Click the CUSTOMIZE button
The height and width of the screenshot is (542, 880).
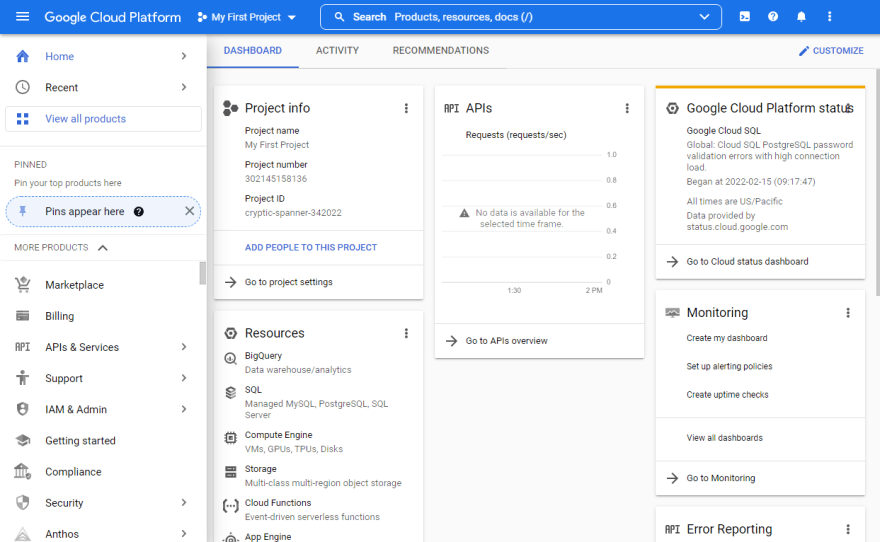(x=831, y=50)
